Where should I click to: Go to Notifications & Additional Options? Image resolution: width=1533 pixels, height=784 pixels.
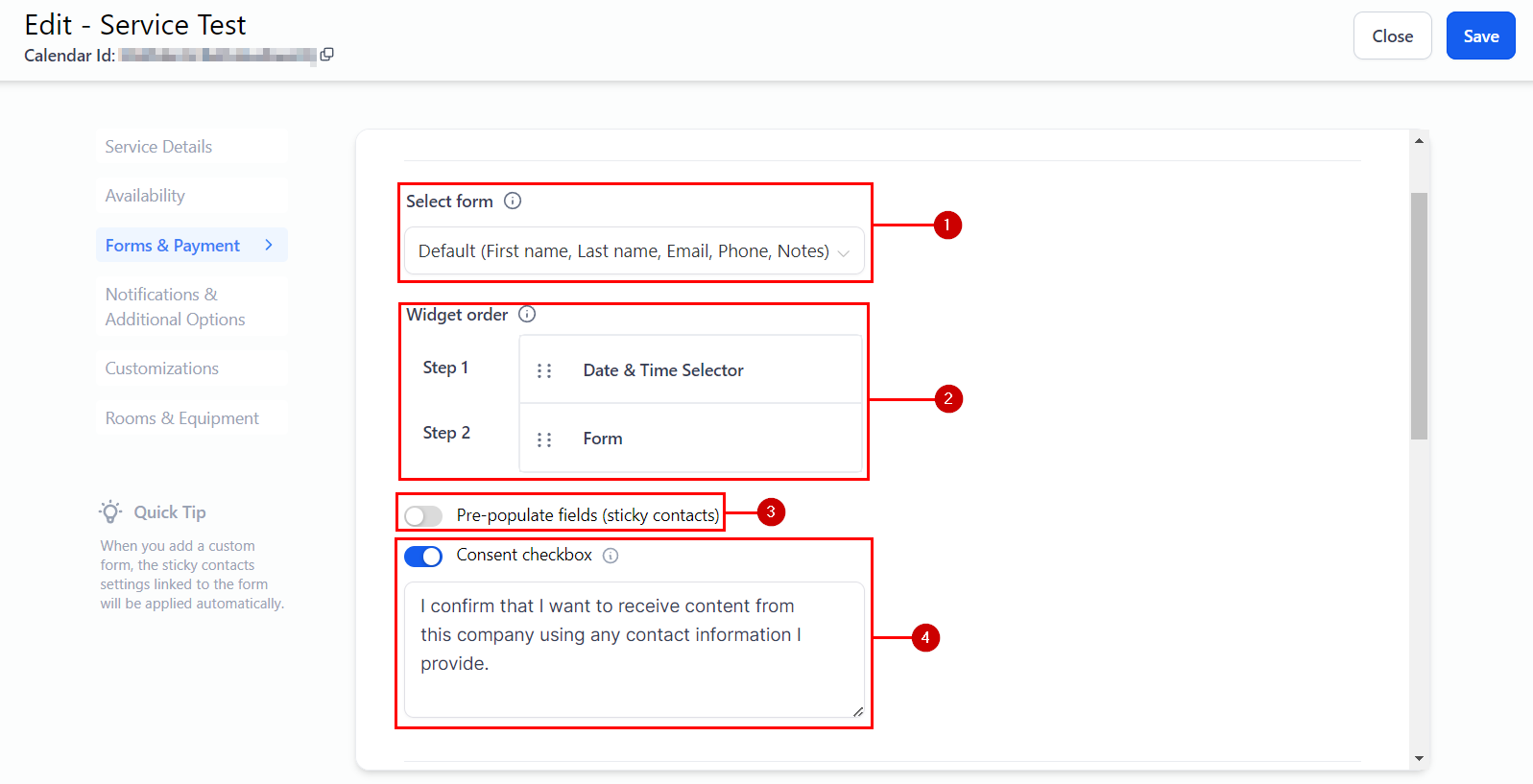click(x=175, y=307)
